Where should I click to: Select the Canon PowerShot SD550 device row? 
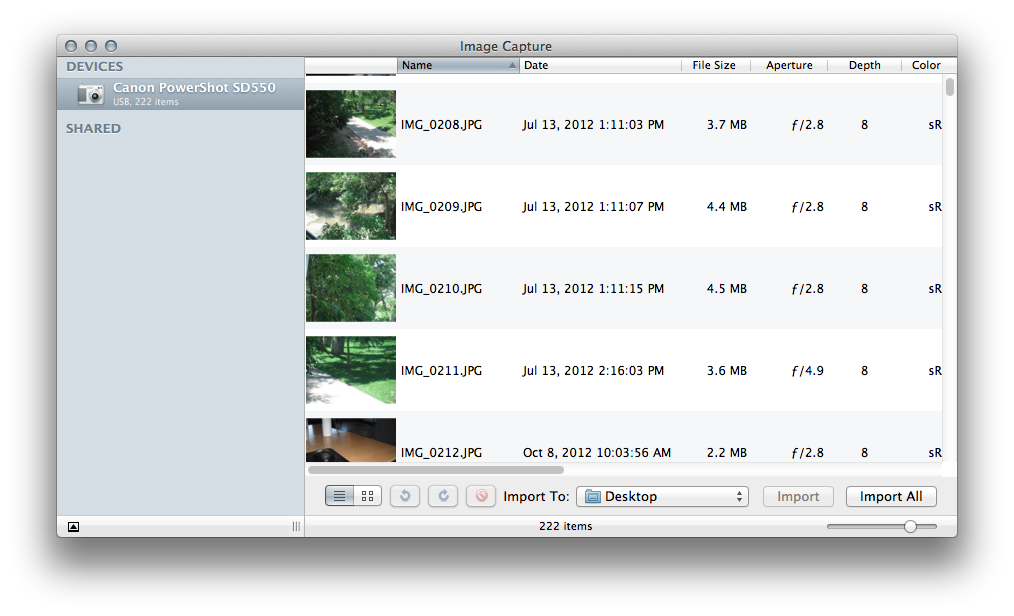(x=180, y=94)
